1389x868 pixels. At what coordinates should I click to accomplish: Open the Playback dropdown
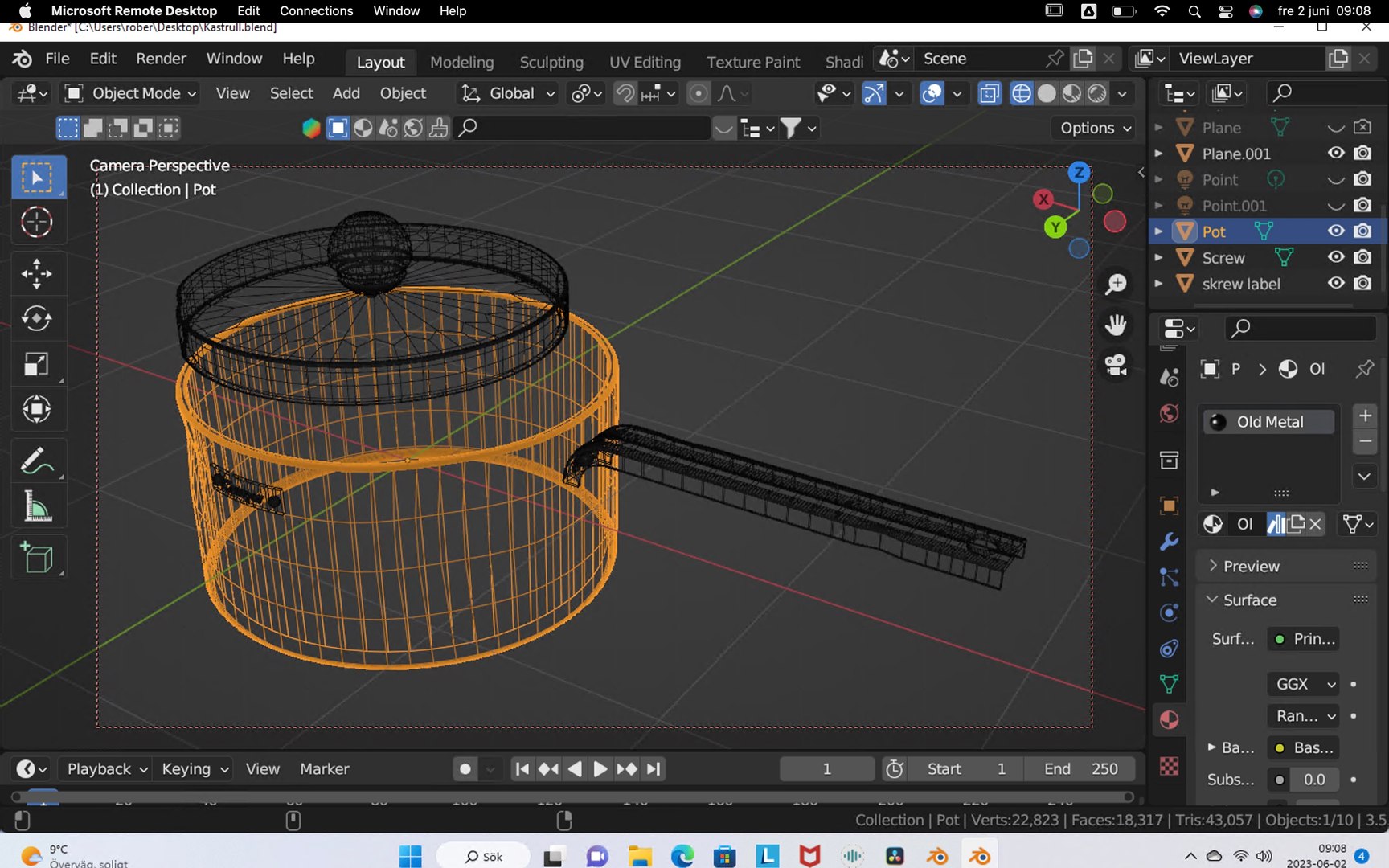click(107, 769)
